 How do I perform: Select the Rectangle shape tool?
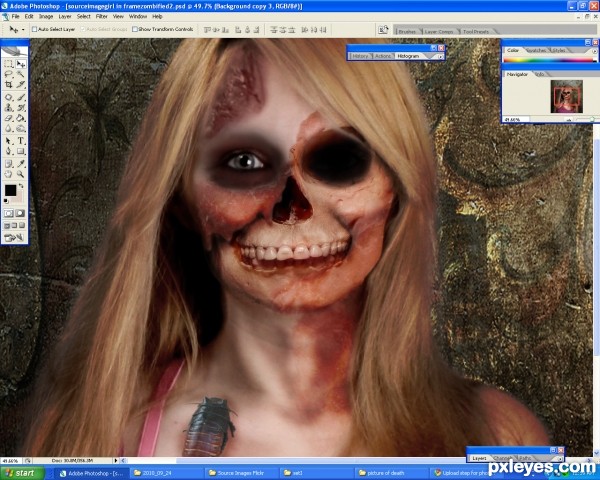click(x=21, y=151)
